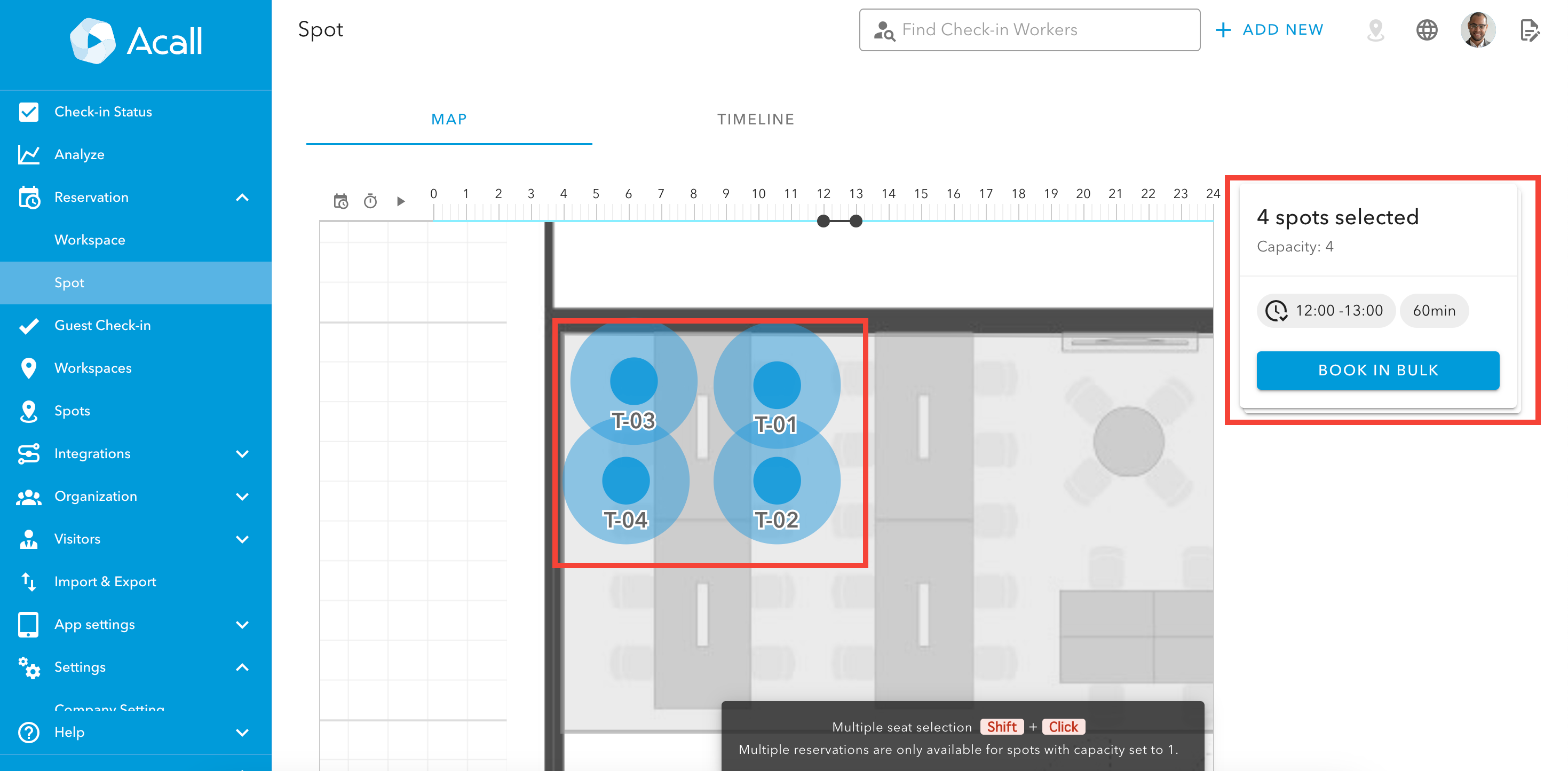Screen dimensions: 1568x771
Task: Click the stopwatch icon on timeline
Action: [370, 201]
